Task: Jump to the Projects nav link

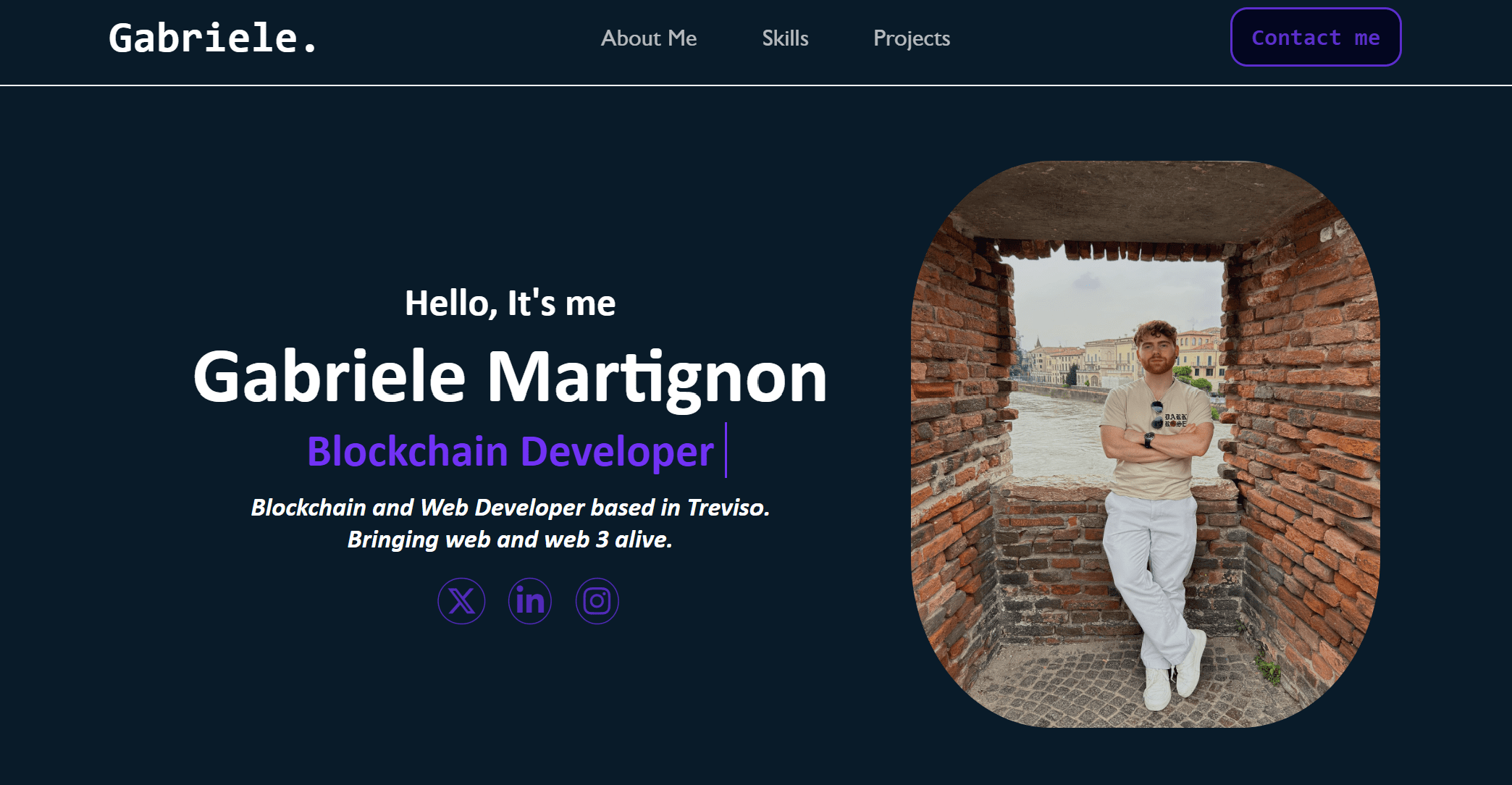Action: coord(912,38)
